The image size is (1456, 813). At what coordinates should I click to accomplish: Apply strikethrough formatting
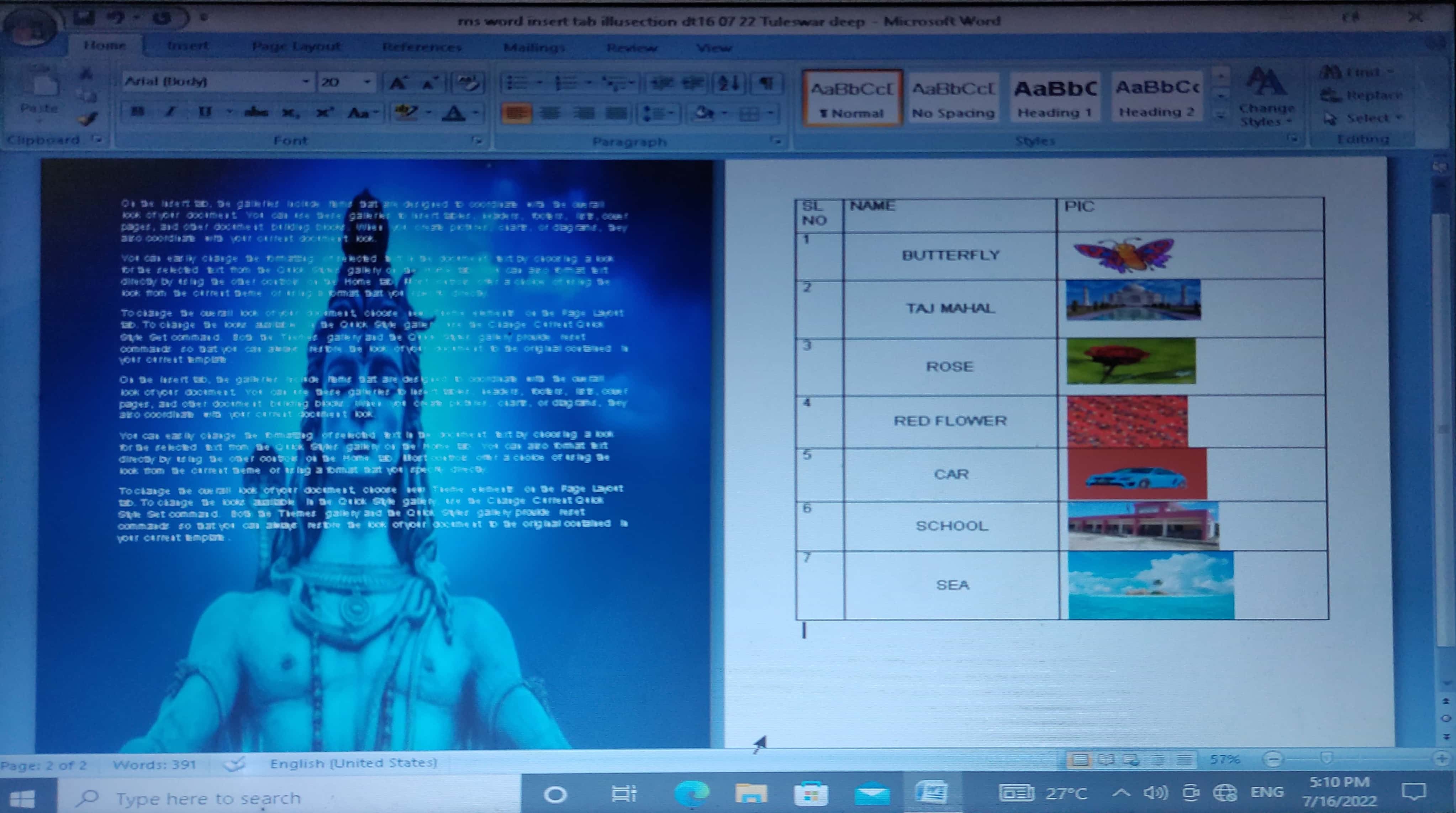[255, 112]
